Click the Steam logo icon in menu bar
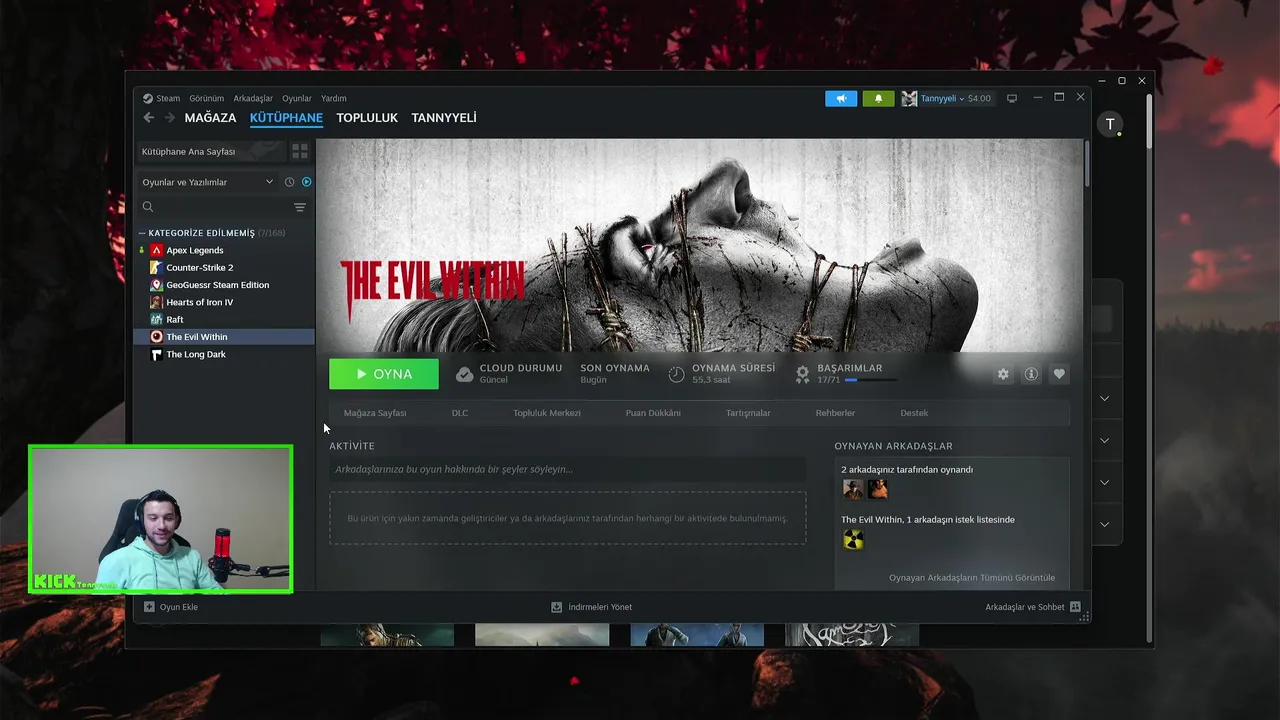 [148, 98]
